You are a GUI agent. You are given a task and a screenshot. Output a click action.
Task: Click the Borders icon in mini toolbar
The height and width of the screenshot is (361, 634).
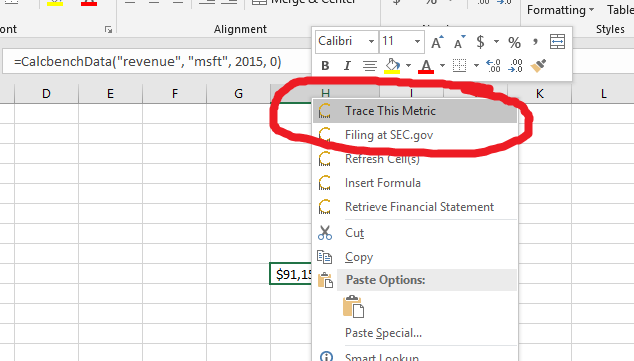(x=459, y=66)
